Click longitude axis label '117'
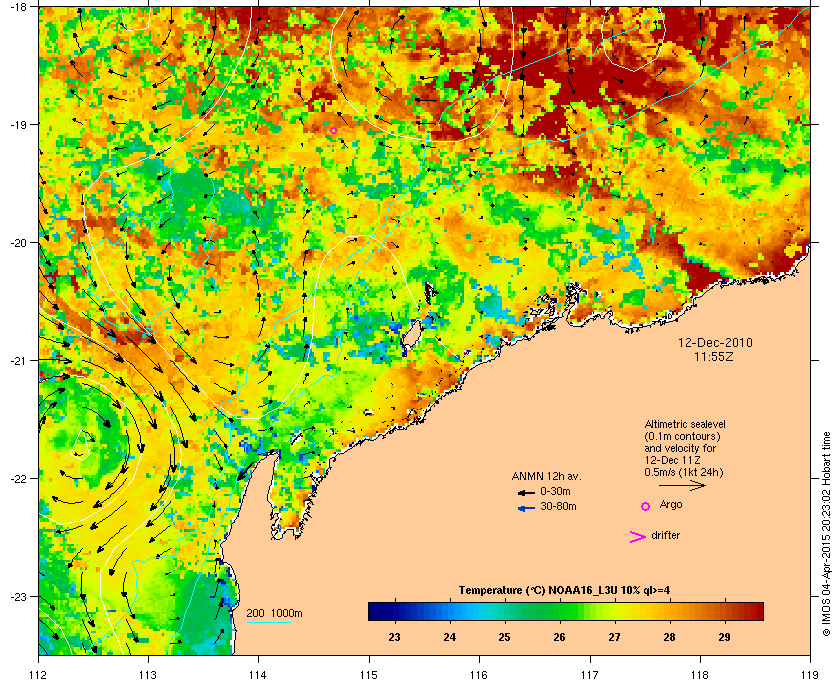Screen dimensions: 840x680 click(590, 675)
